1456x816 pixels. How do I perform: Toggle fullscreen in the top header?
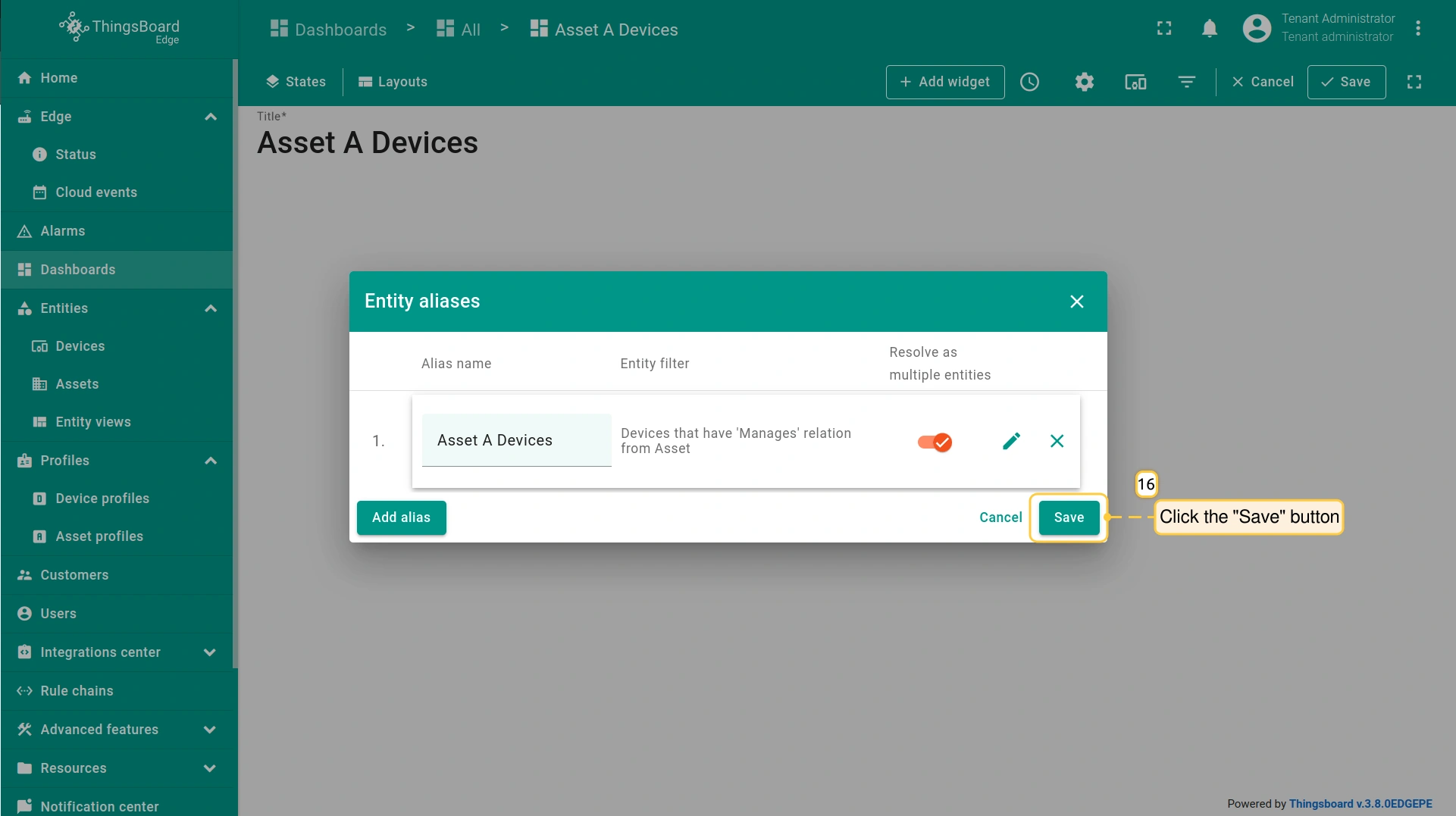click(1164, 29)
